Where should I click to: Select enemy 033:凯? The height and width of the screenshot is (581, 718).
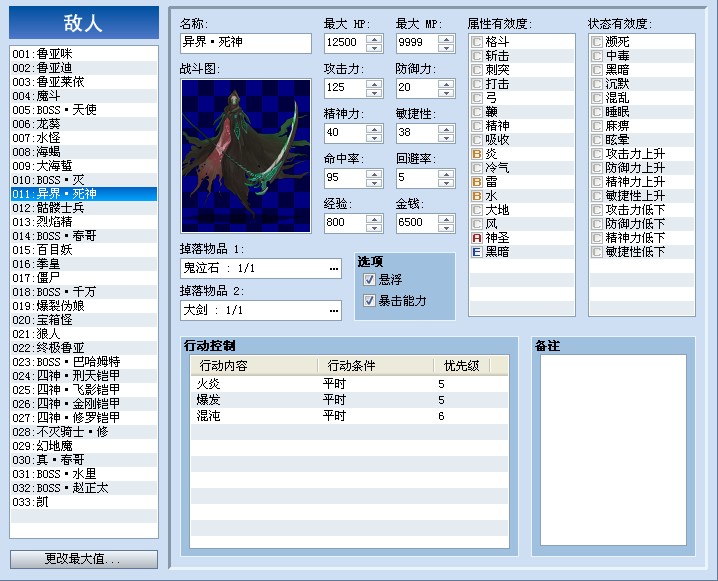tap(84, 502)
